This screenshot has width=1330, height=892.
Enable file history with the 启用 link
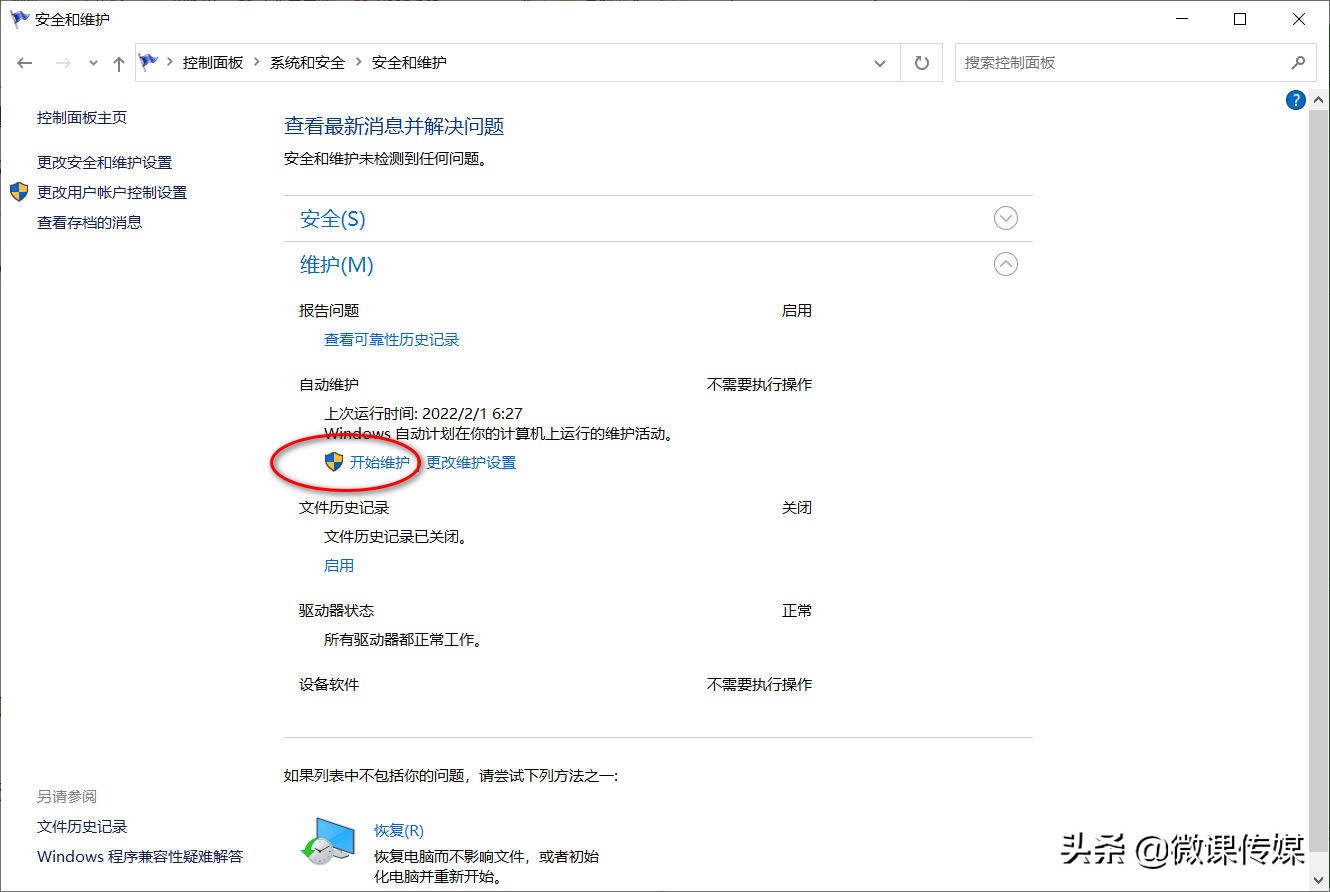[339, 565]
